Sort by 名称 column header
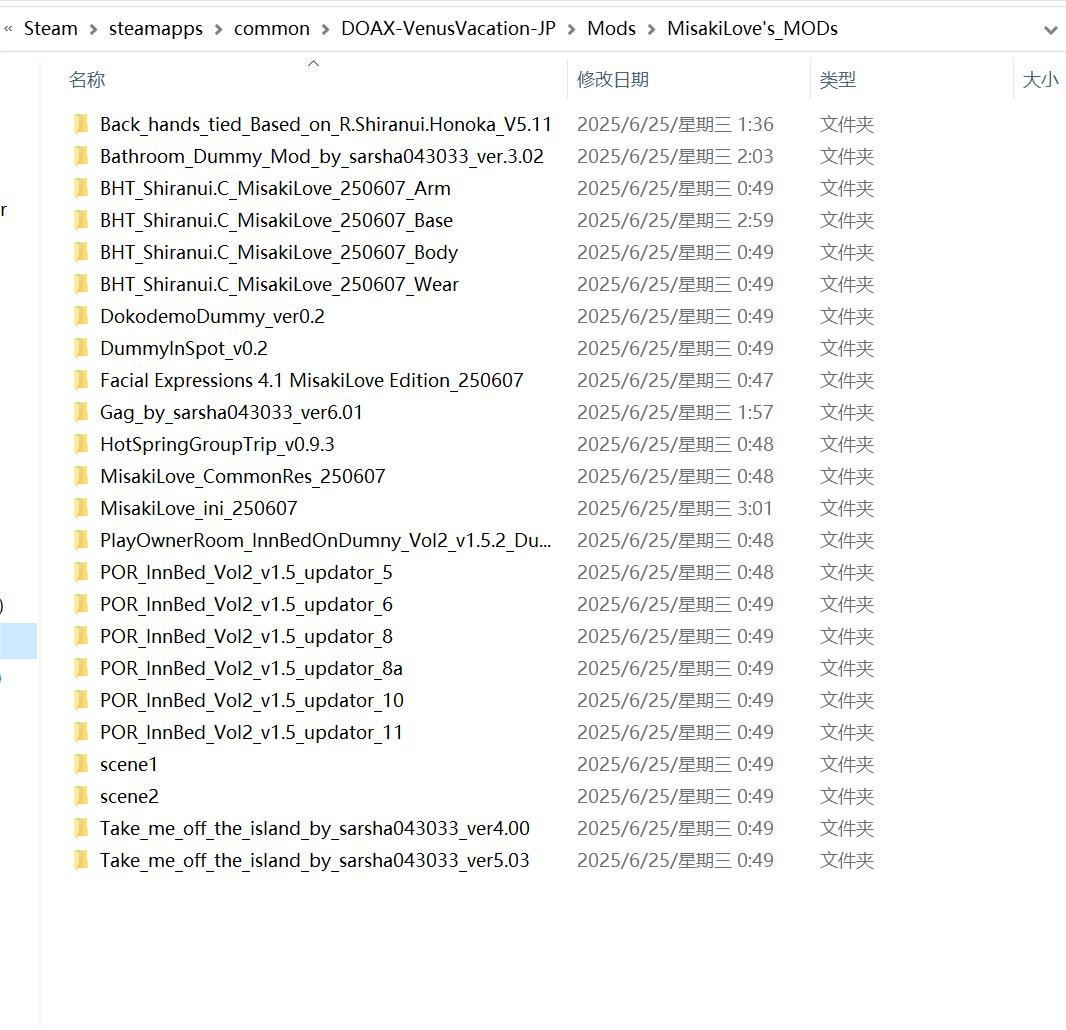Image resolution: width=1066 pixels, height=1030 pixels. point(87,80)
